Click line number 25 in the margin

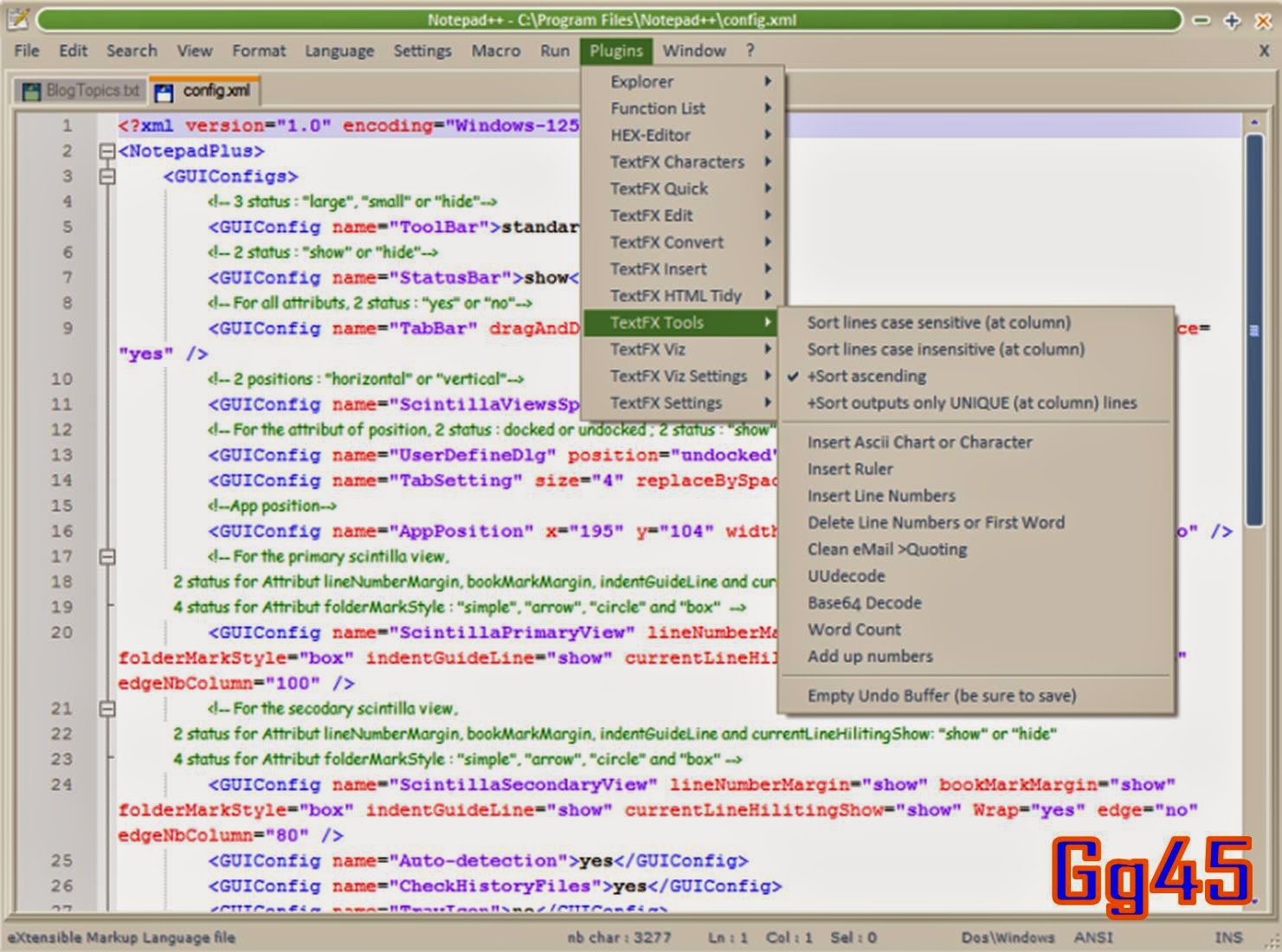[61, 861]
